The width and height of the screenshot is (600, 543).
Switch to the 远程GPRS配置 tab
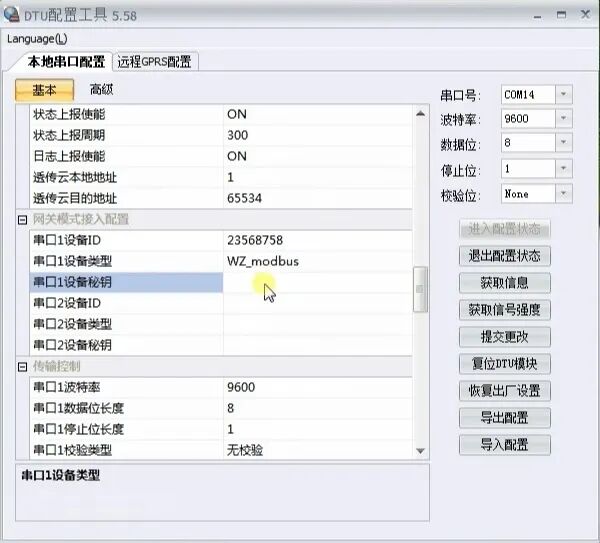tap(155, 62)
